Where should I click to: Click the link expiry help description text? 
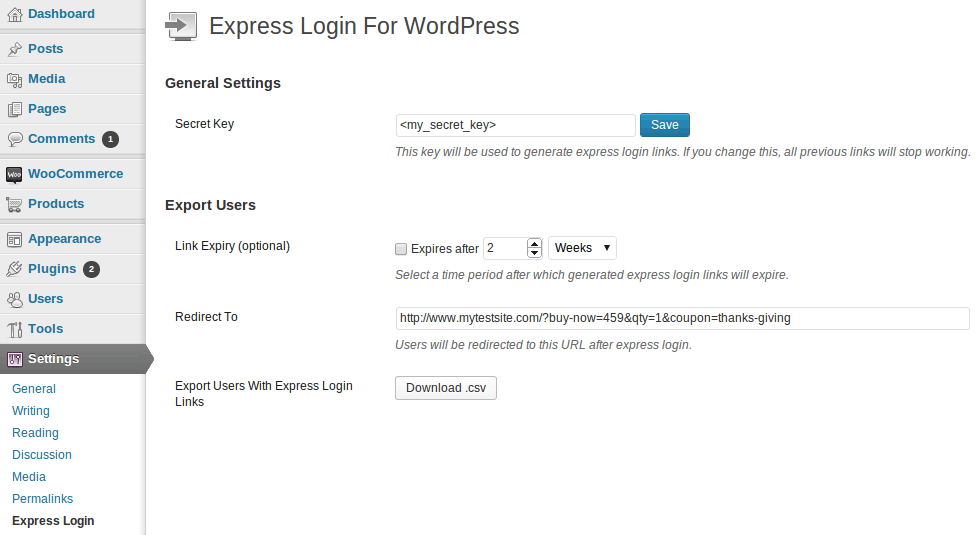(x=592, y=275)
